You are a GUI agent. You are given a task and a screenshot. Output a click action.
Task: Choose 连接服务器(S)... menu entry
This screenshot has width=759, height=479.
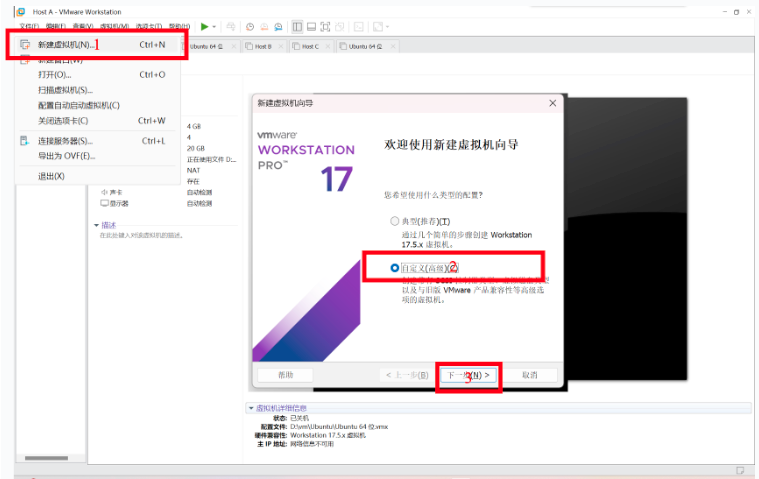(97, 141)
